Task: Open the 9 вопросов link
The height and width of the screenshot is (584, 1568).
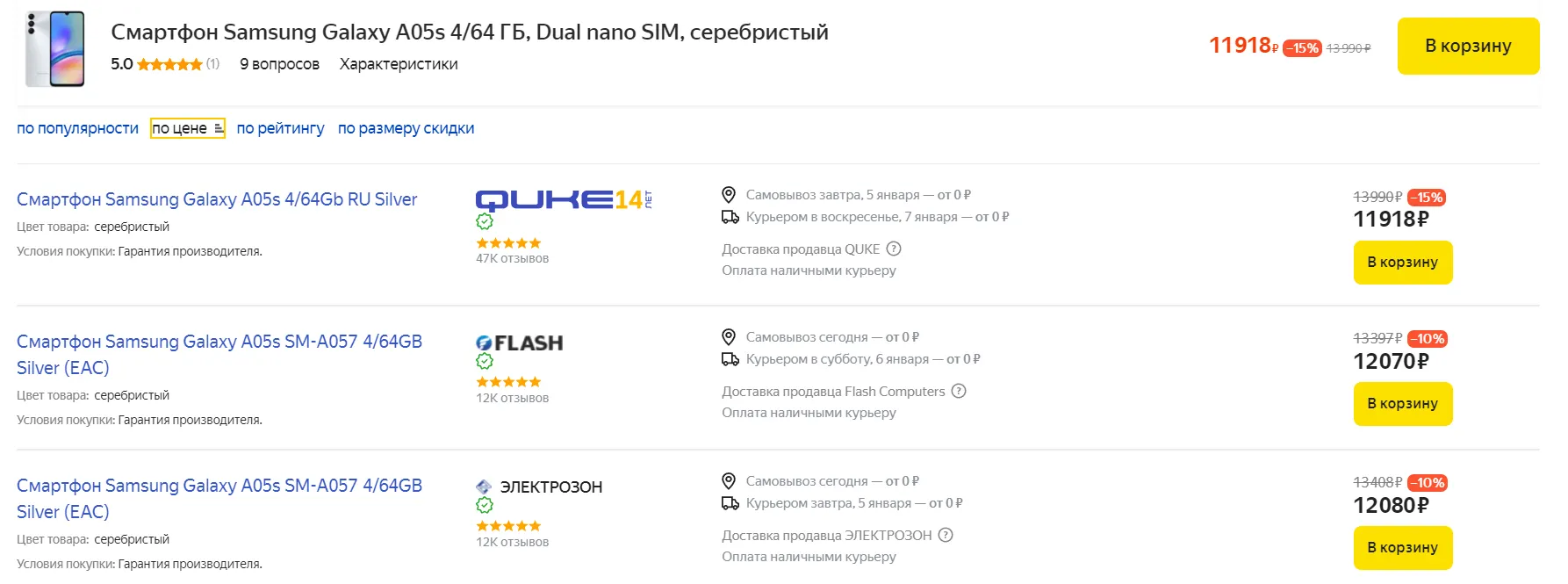Action: (279, 64)
